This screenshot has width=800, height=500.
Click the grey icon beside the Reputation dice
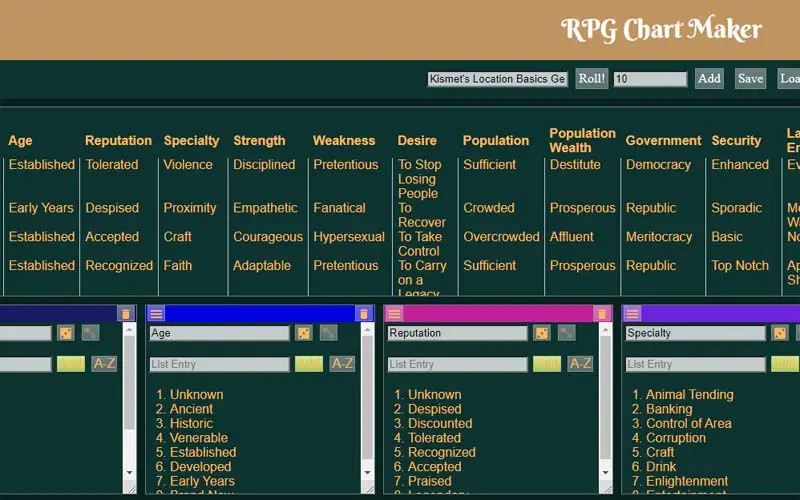(567, 333)
